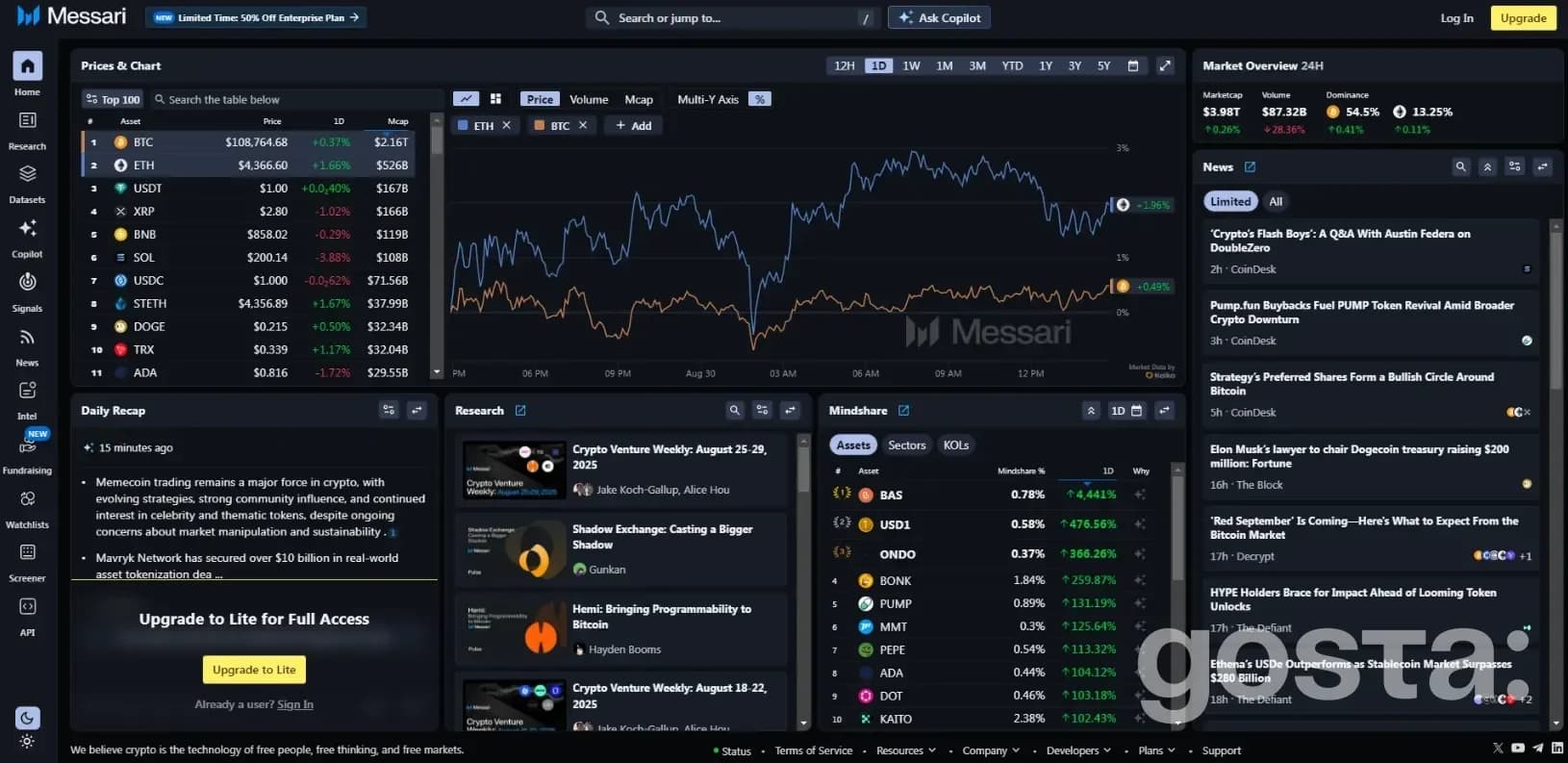Image resolution: width=1568 pixels, height=763 pixels.
Task: Click the 50% Off Enterprise Plan banner
Action: click(256, 17)
